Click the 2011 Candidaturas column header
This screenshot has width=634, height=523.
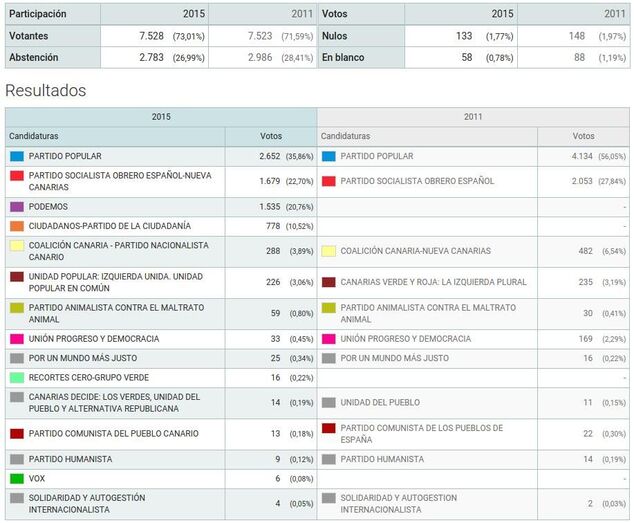point(427,136)
